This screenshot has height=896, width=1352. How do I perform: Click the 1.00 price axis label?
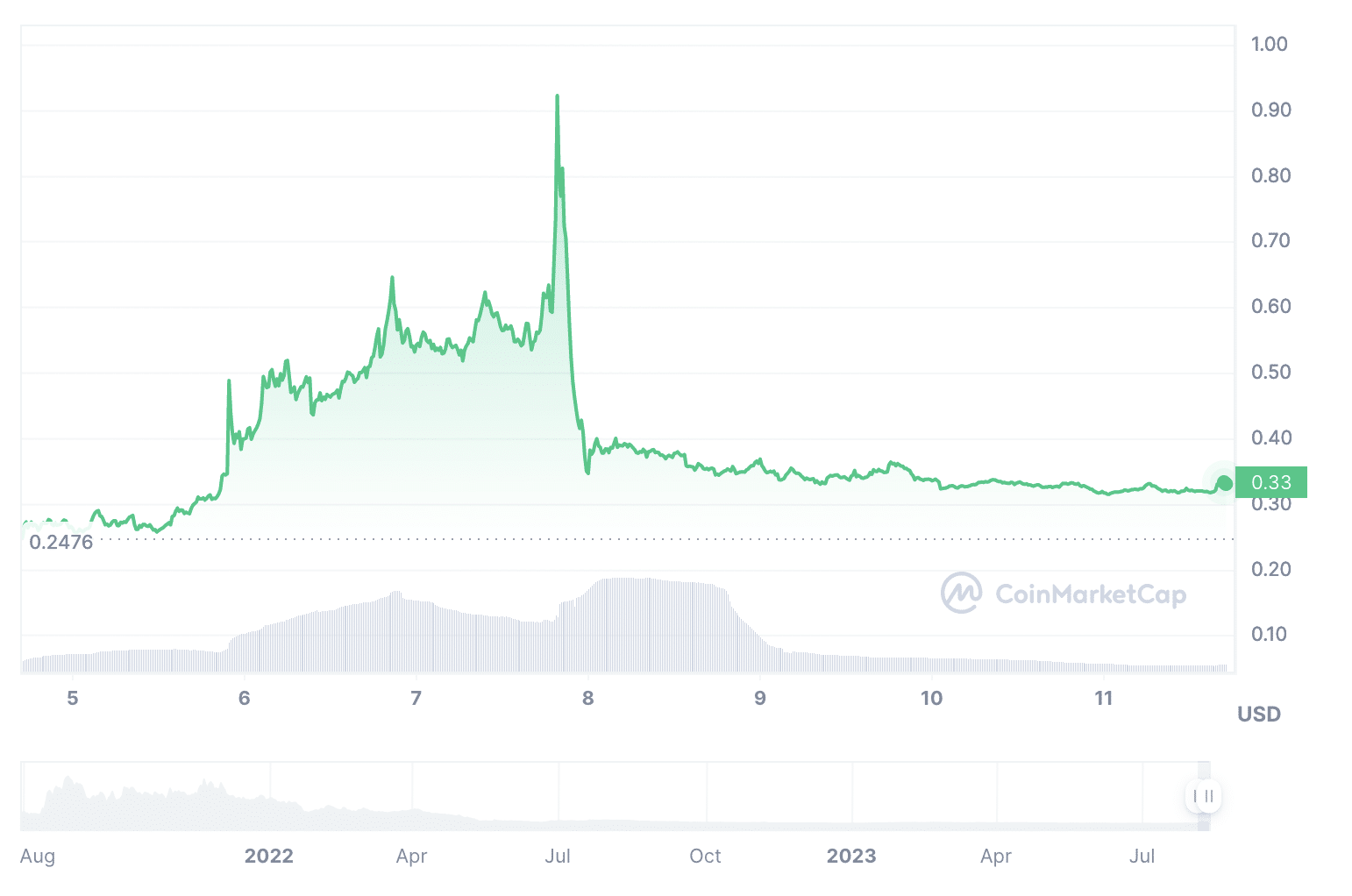(x=1270, y=44)
